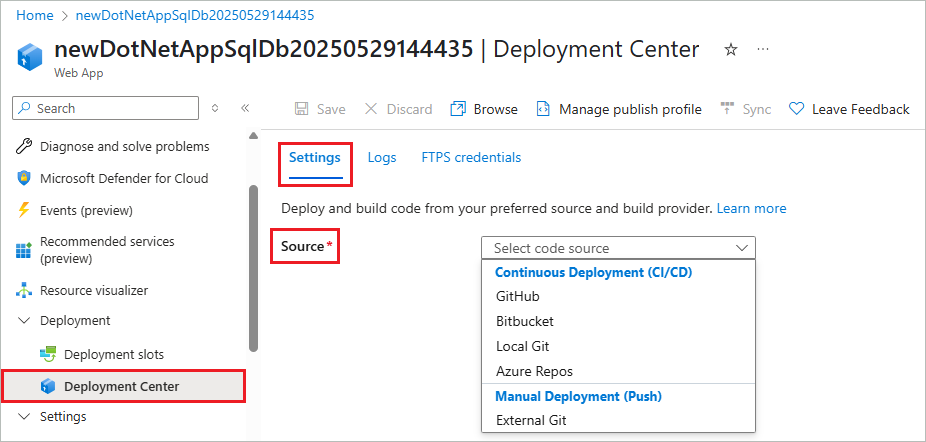The height and width of the screenshot is (442, 926).
Task: Select GitHub as code source
Action: (517, 296)
